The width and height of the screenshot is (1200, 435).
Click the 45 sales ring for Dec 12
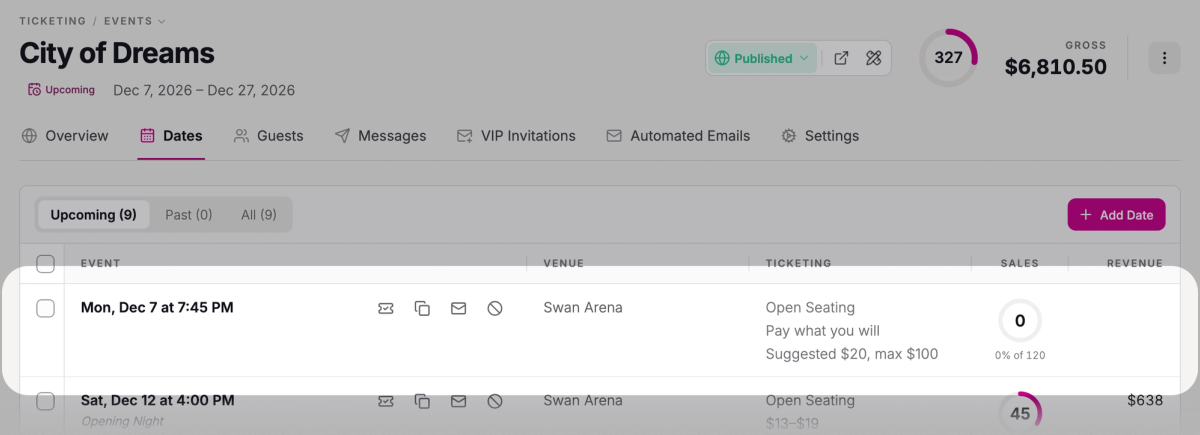click(1020, 412)
